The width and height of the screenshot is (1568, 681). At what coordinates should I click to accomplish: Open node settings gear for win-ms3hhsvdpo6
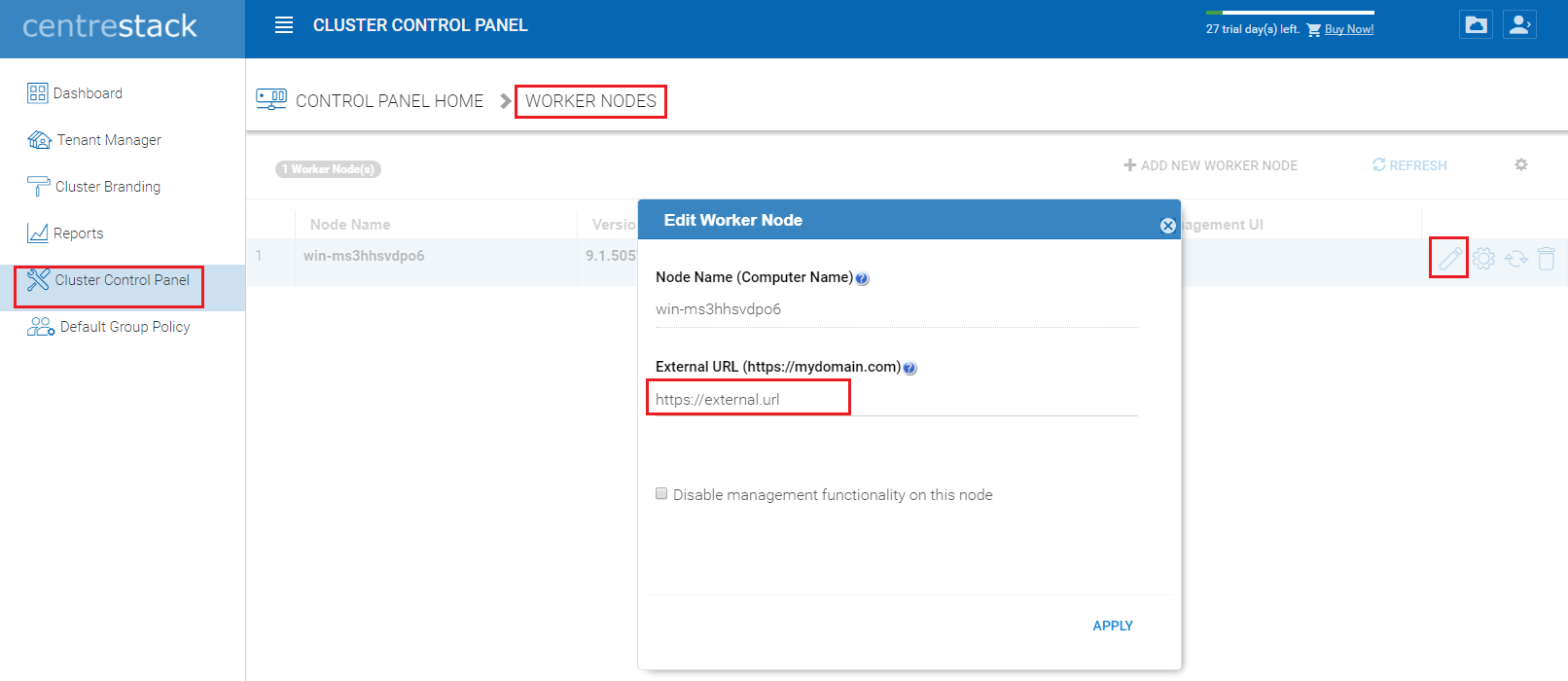click(x=1483, y=258)
